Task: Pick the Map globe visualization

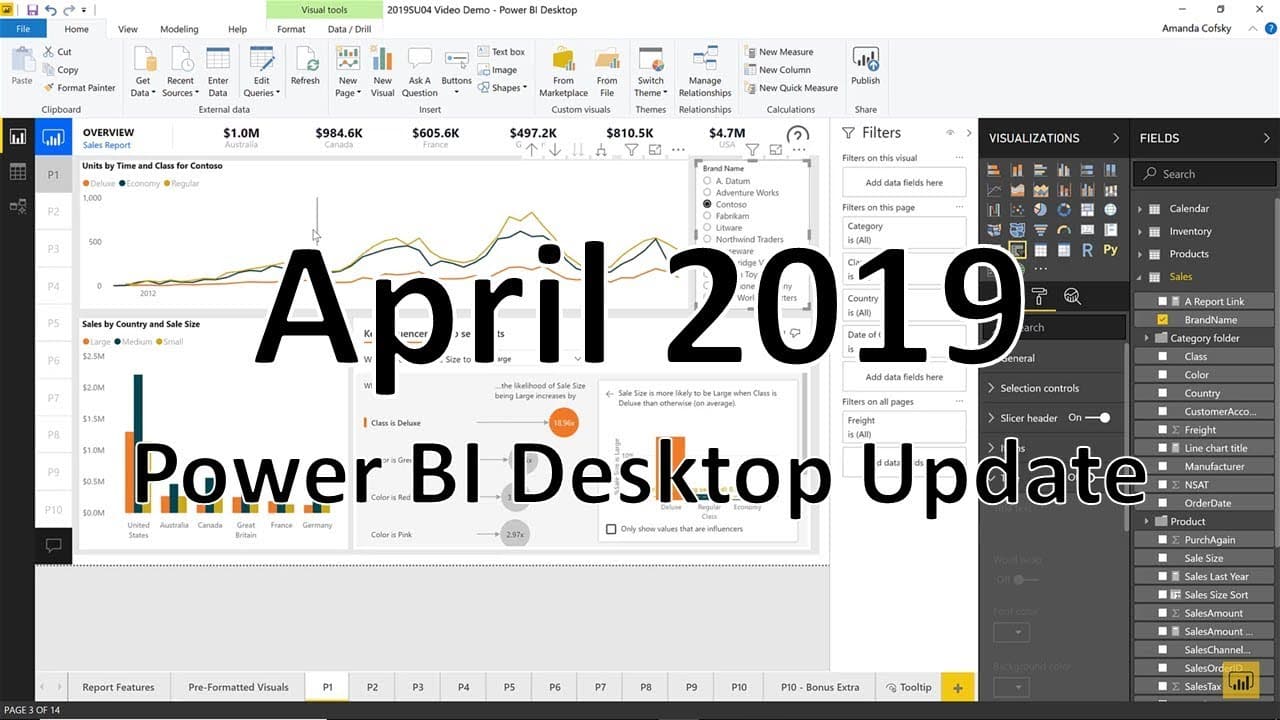Action: [x=1110, y=210]
